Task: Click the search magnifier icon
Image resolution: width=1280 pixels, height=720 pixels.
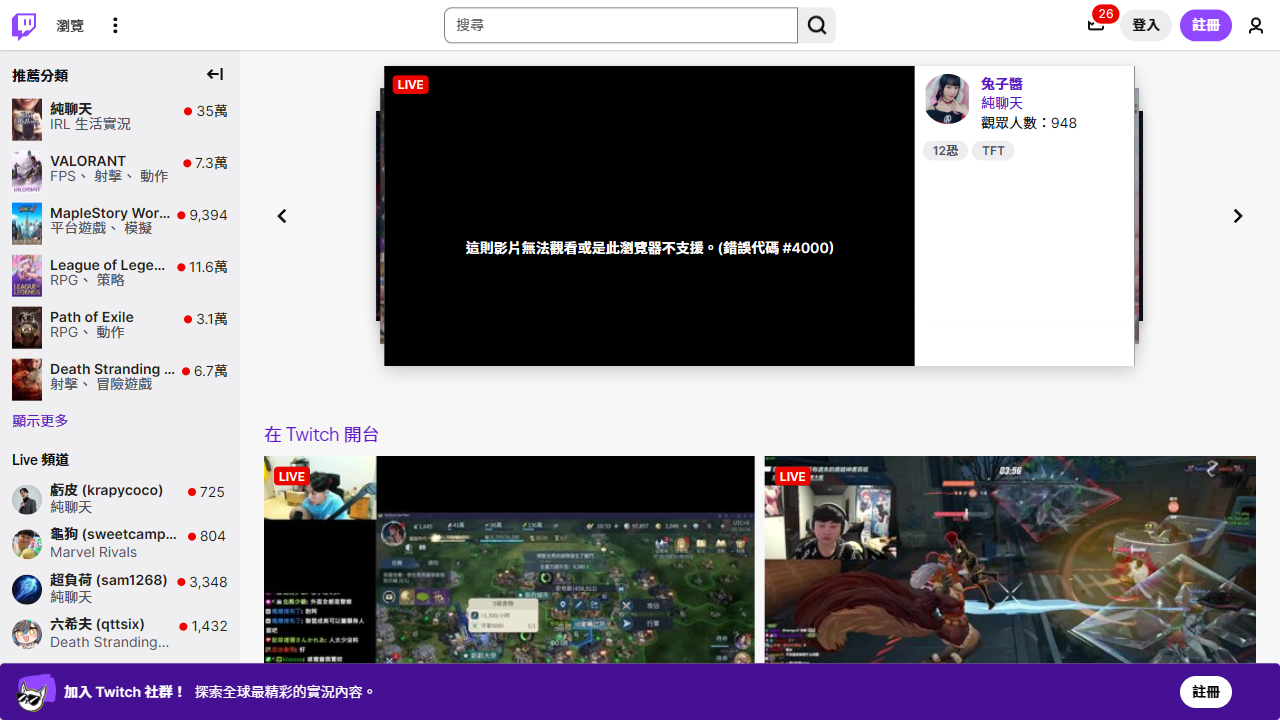Action: [816, 25]
